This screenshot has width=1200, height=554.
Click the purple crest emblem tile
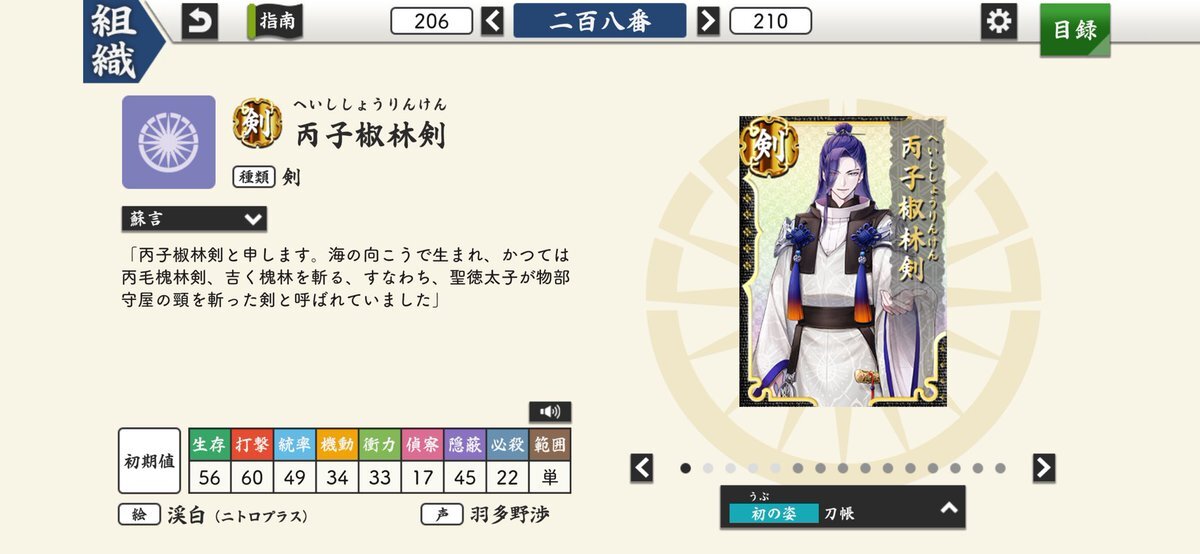[x=168, y=142]
